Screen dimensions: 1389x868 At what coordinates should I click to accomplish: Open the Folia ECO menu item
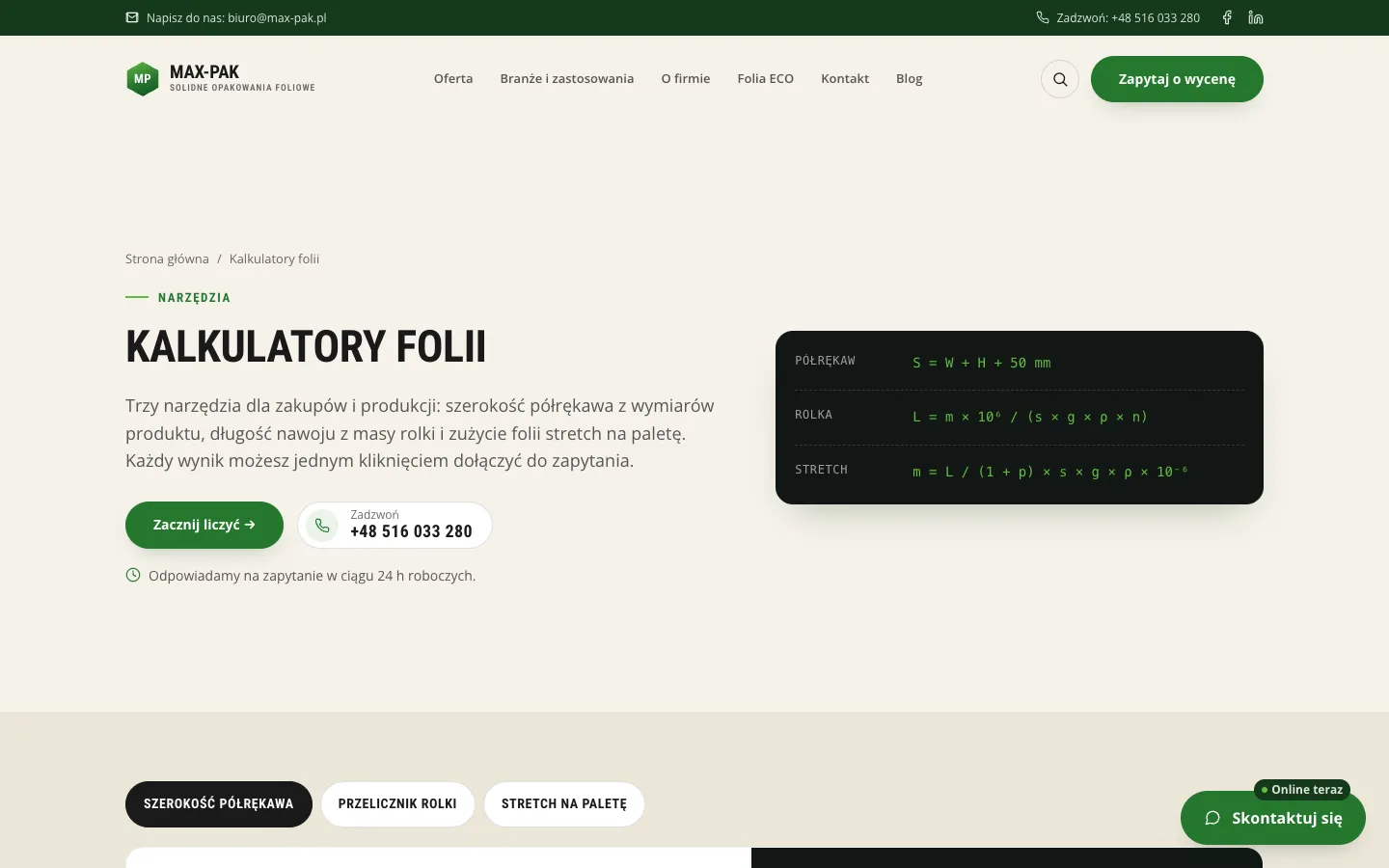pos(766,79)
